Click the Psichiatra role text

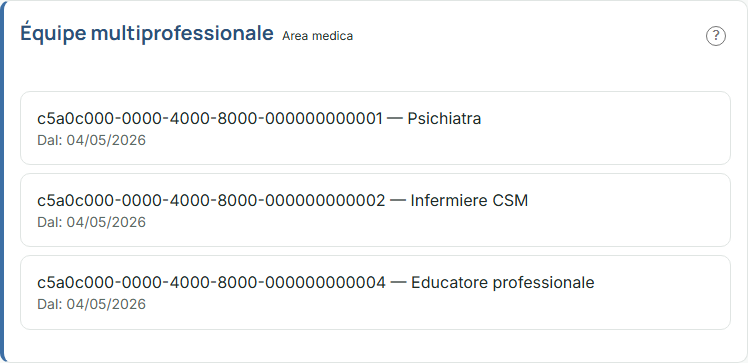pyautogui.click(x=444, y=119)
